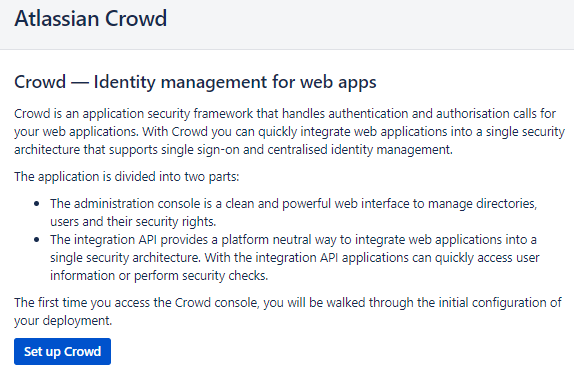Click the text perform security checks
Image resolution: width=574 pixels, height=370 pixels.
(x=201, y=276)
